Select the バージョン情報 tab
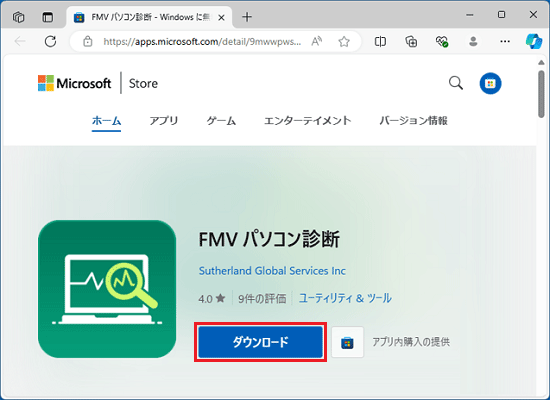Image resolution: width=550 pixels, height=400 pixels. point(414,121)
